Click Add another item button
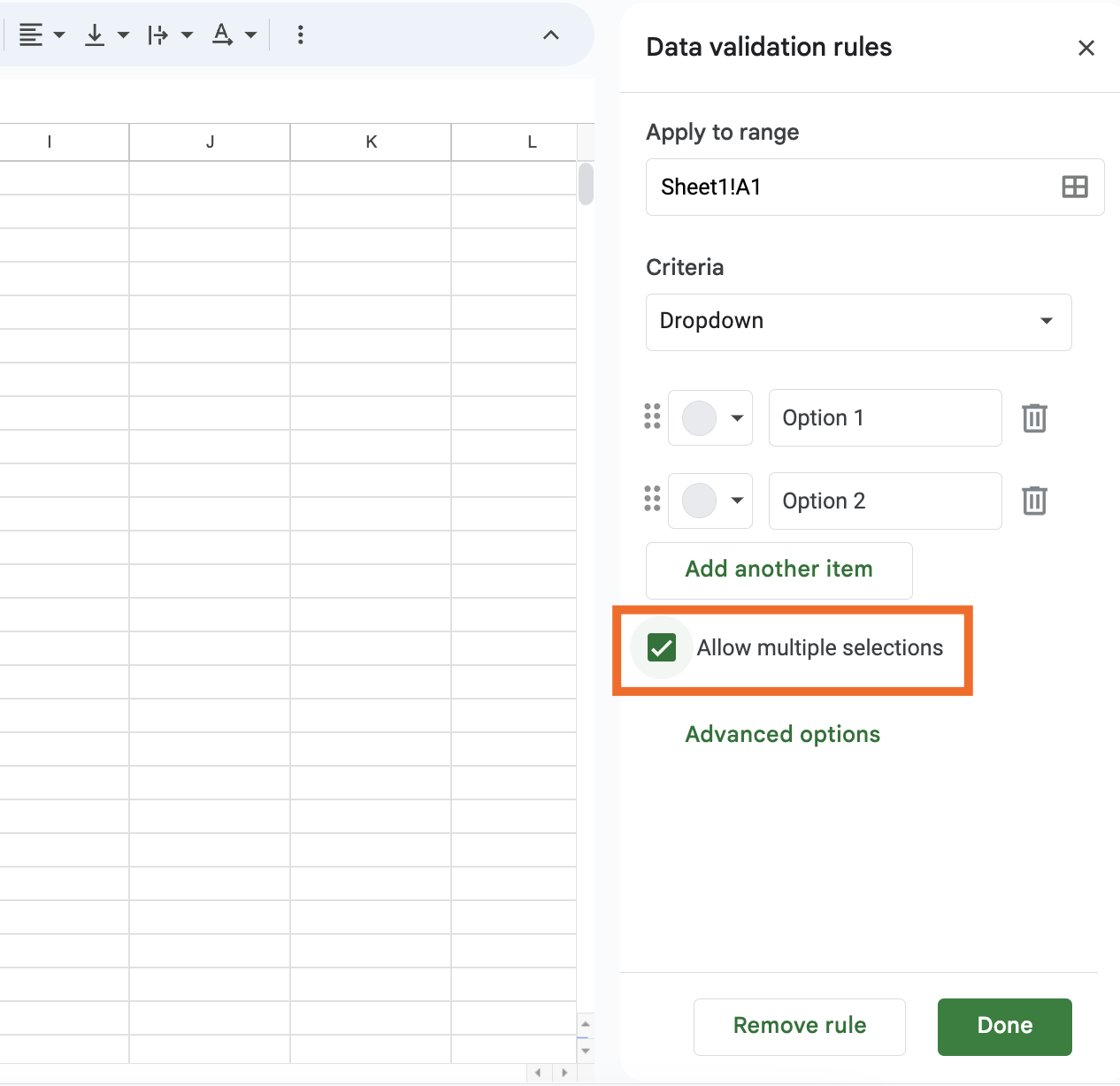1120x1086 pixels. [779, 570]
